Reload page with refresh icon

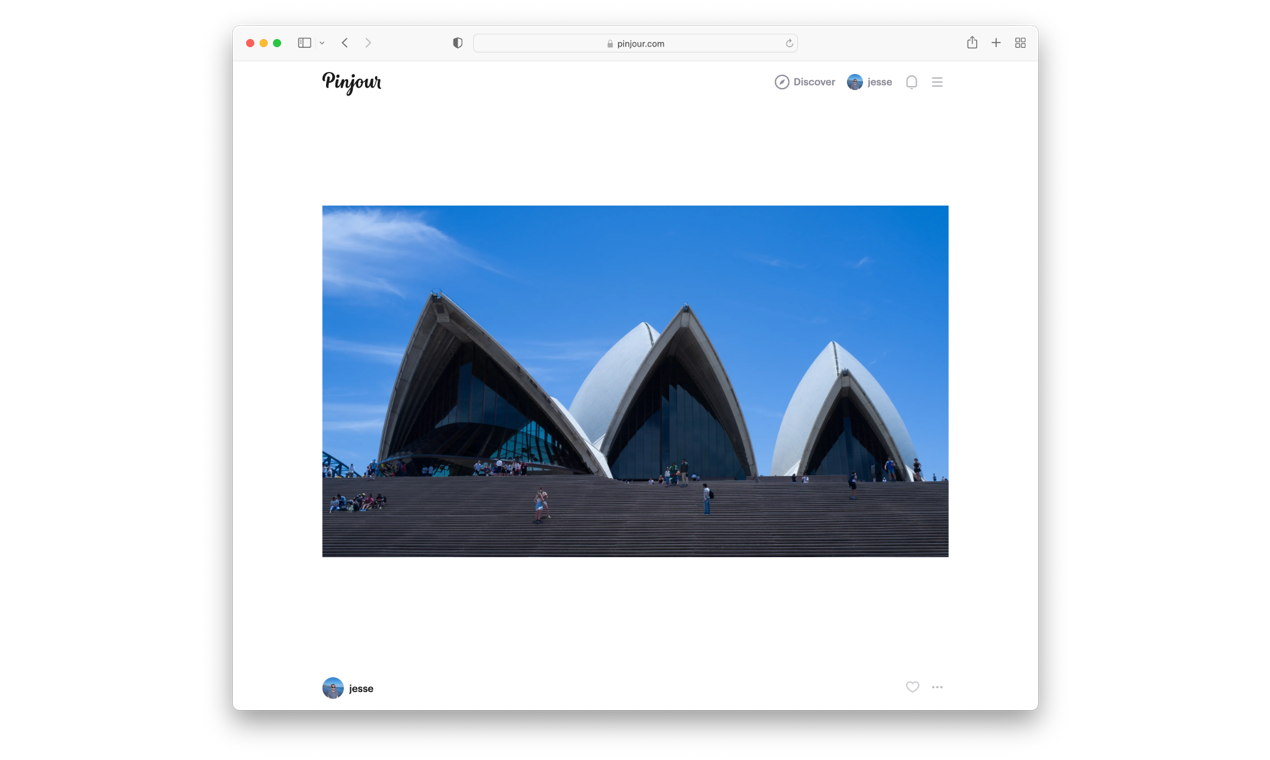pyautogui.click(x=789, y=43)
